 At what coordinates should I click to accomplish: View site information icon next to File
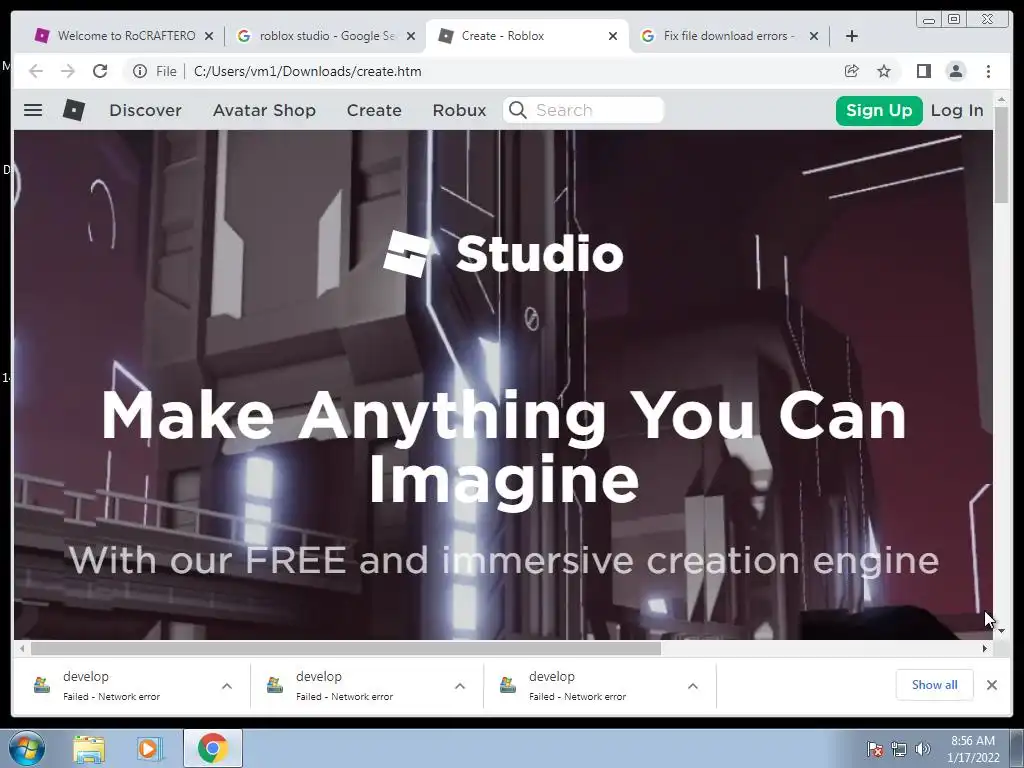140,71
